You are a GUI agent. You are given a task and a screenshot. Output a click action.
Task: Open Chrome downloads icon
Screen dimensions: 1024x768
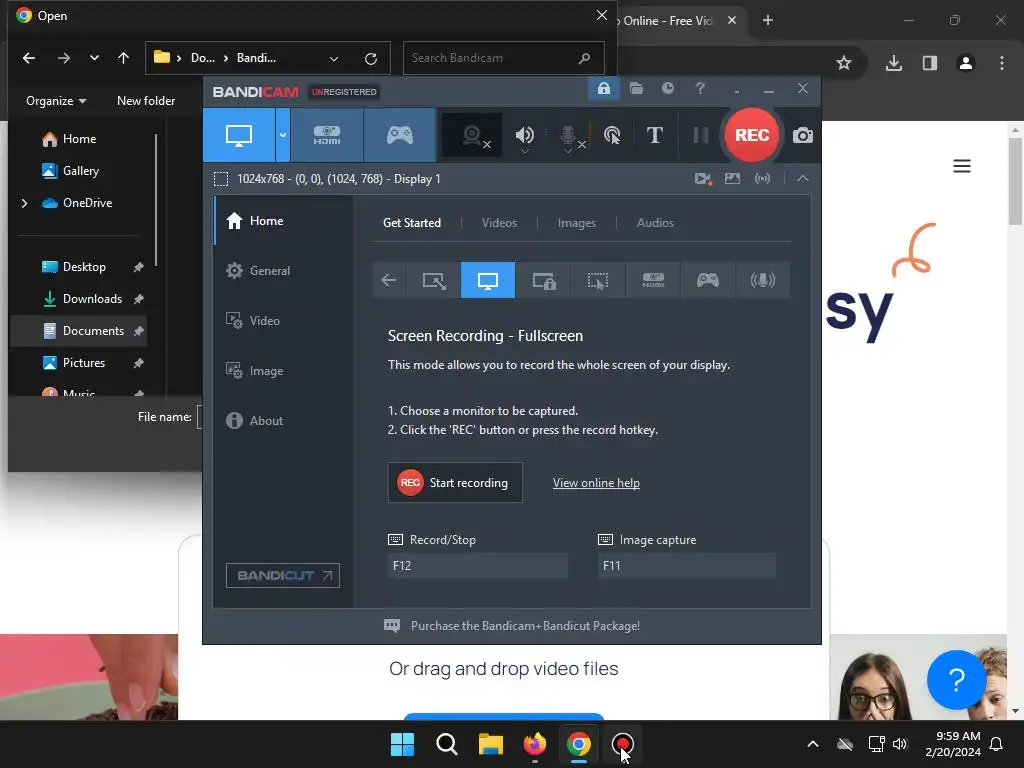point(893,63)
